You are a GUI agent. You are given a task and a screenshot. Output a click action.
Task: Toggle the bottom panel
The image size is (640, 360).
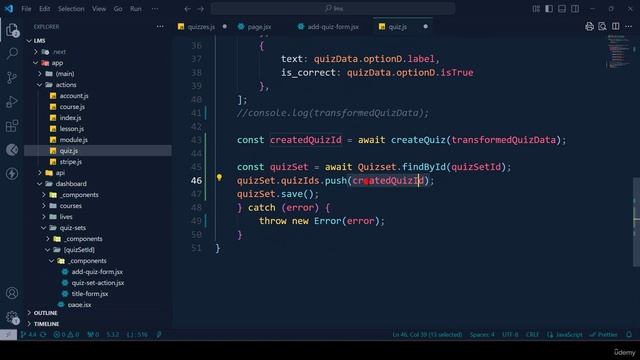[562, 9]
